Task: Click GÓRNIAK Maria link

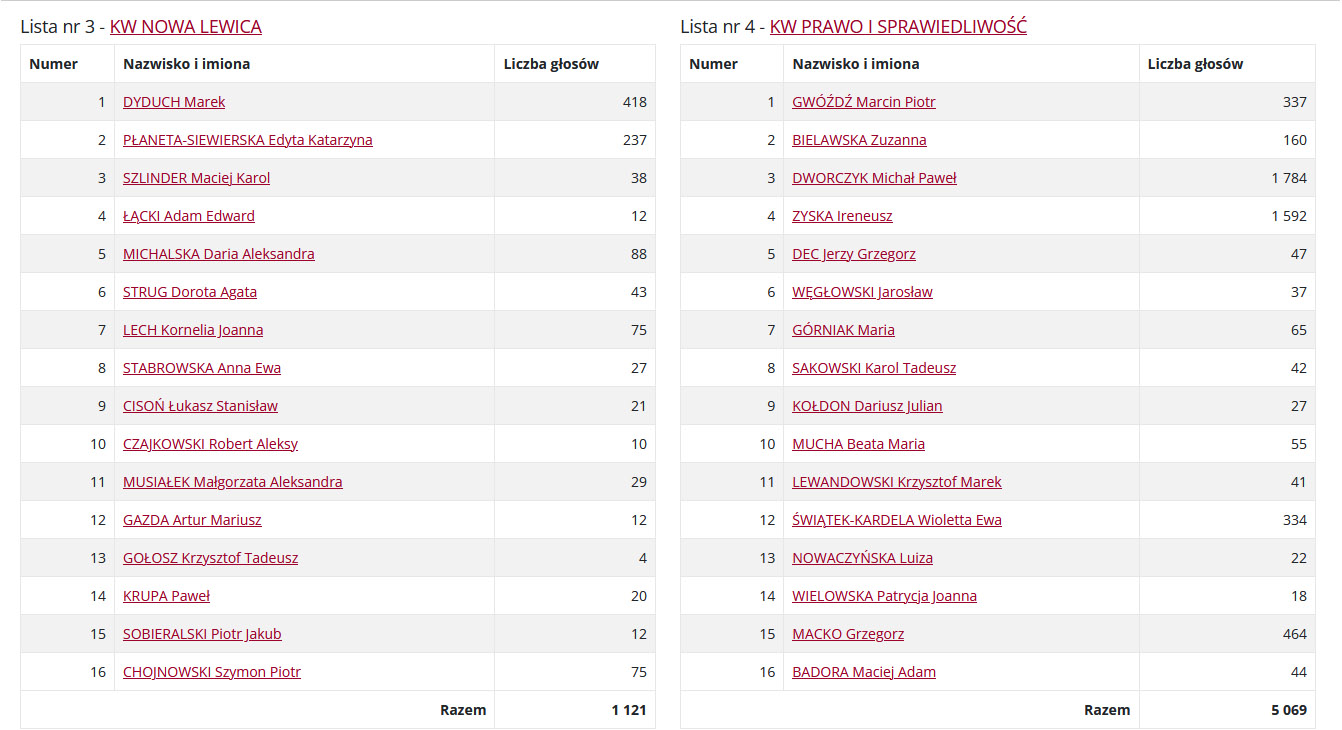Action: click(843, 330)
